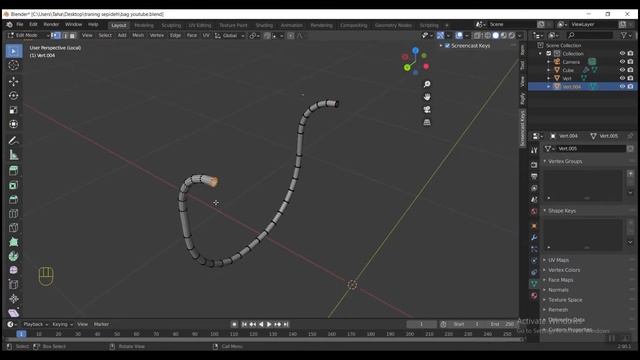Viewport: 640px width, 360px height.
Task: Select the Edge Slide tool
Action: click(x=13, y=284)
